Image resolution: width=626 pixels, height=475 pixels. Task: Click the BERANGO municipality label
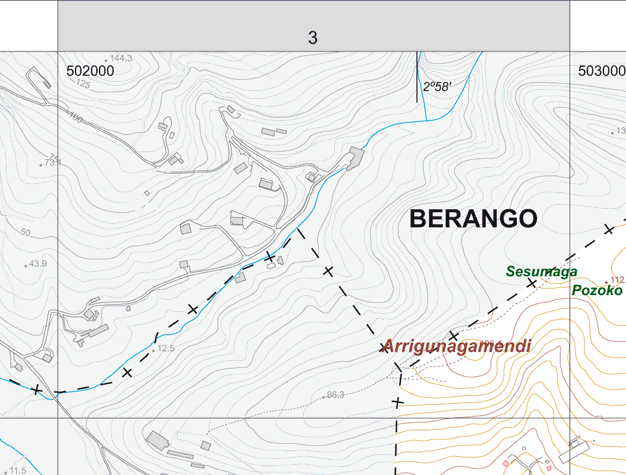(473, 219)
